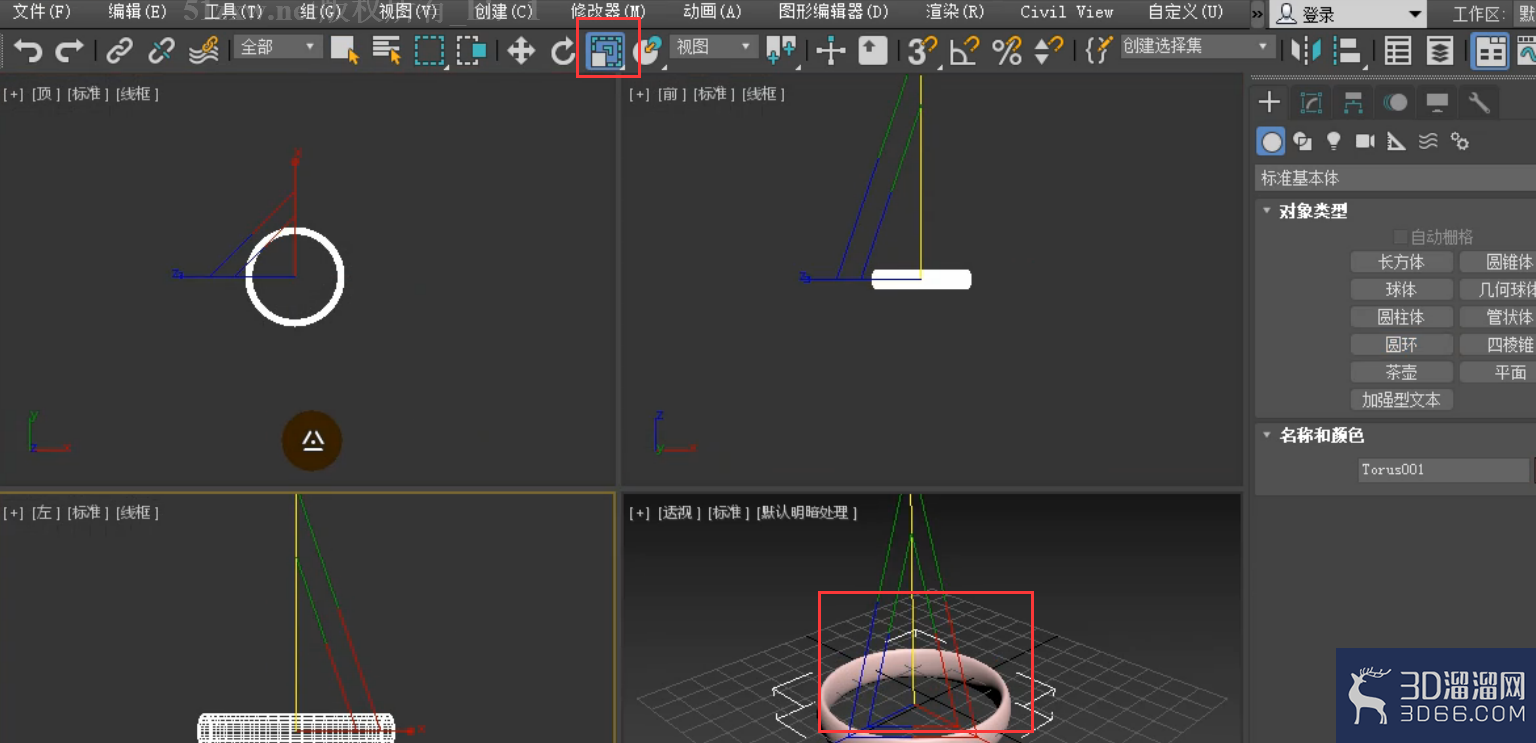Toggle the Percent Snap button

pos(1006,51)
